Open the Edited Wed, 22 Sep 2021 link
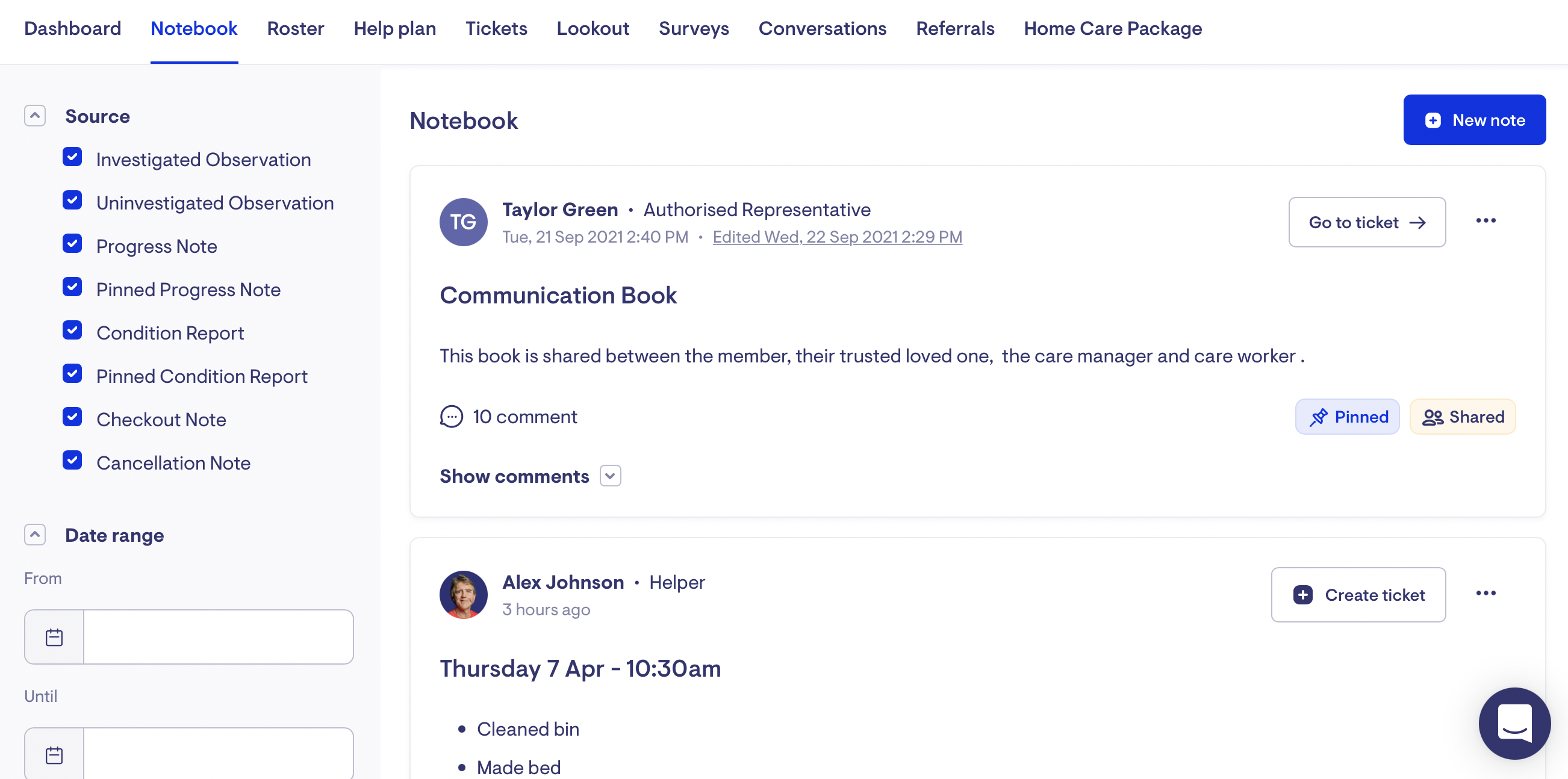This screenshot has width=1568, height=779. click(x=837, y=237)
